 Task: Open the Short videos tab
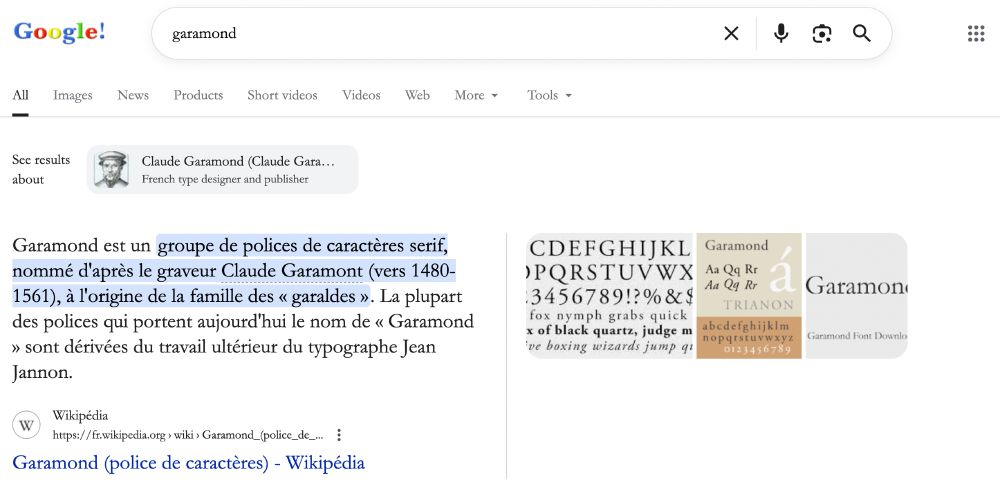(x=283, y=95)
